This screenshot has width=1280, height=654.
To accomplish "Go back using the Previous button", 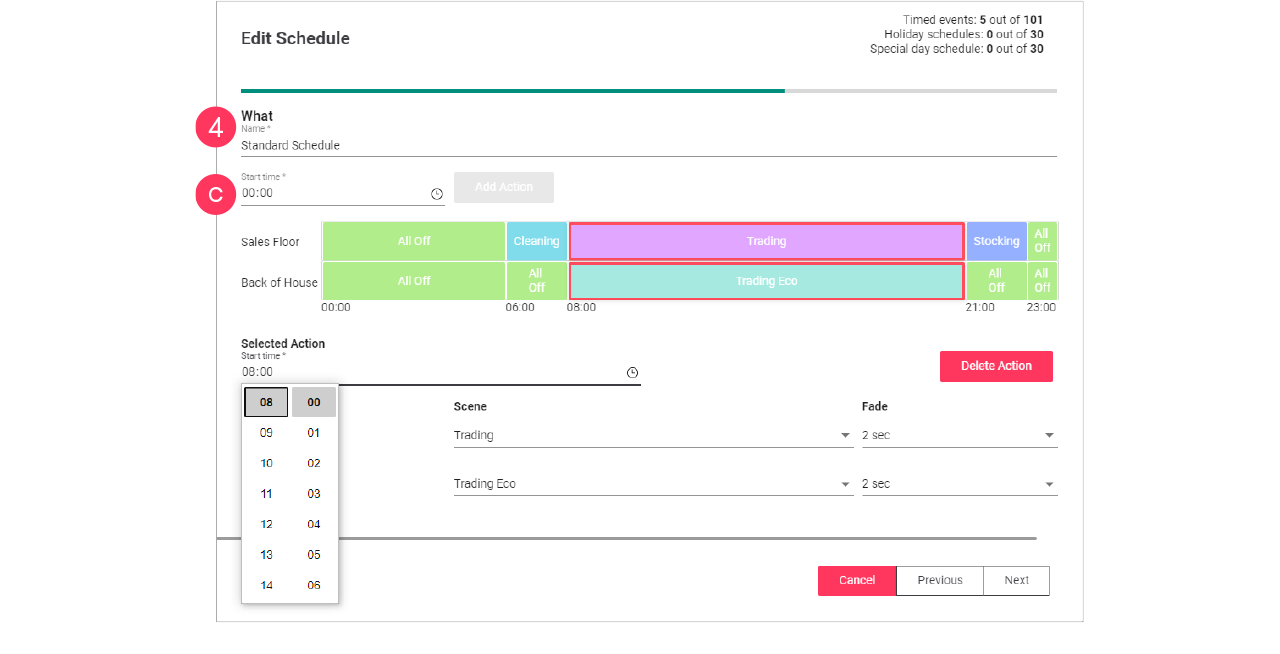I will 939,580.
